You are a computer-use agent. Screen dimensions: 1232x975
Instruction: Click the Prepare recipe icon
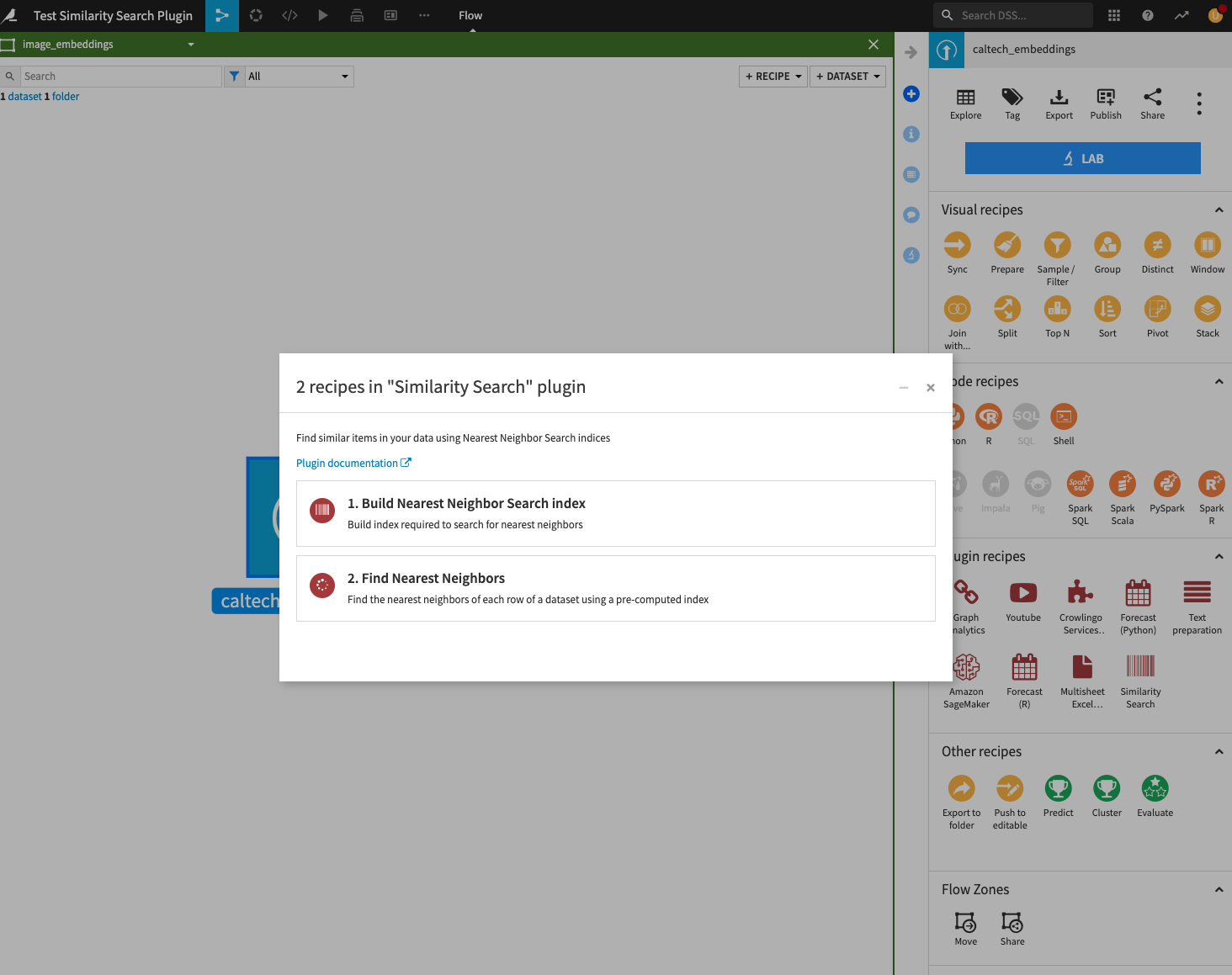[1006, 246]
